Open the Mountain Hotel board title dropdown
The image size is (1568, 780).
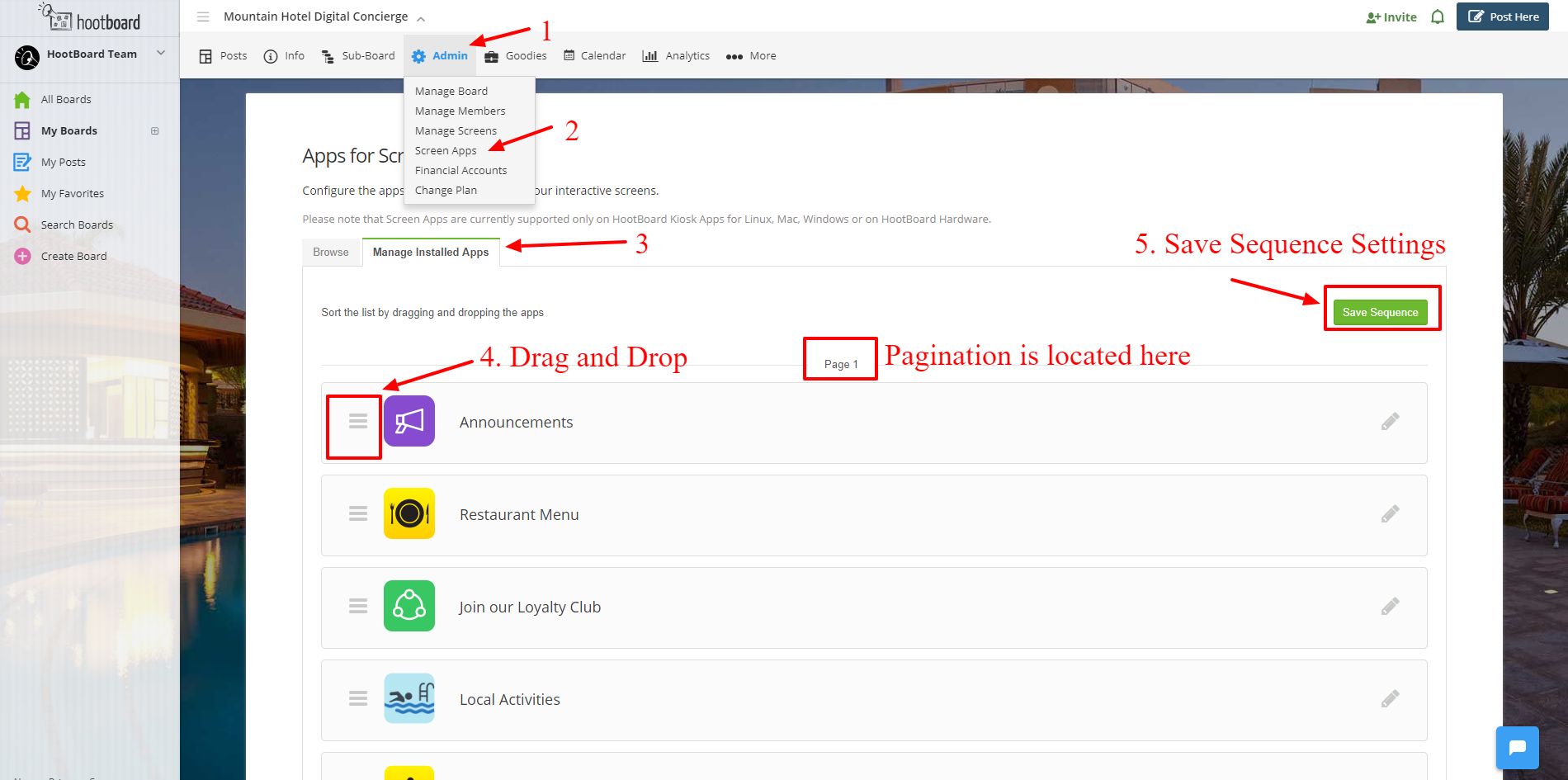[x=421, y=18]
